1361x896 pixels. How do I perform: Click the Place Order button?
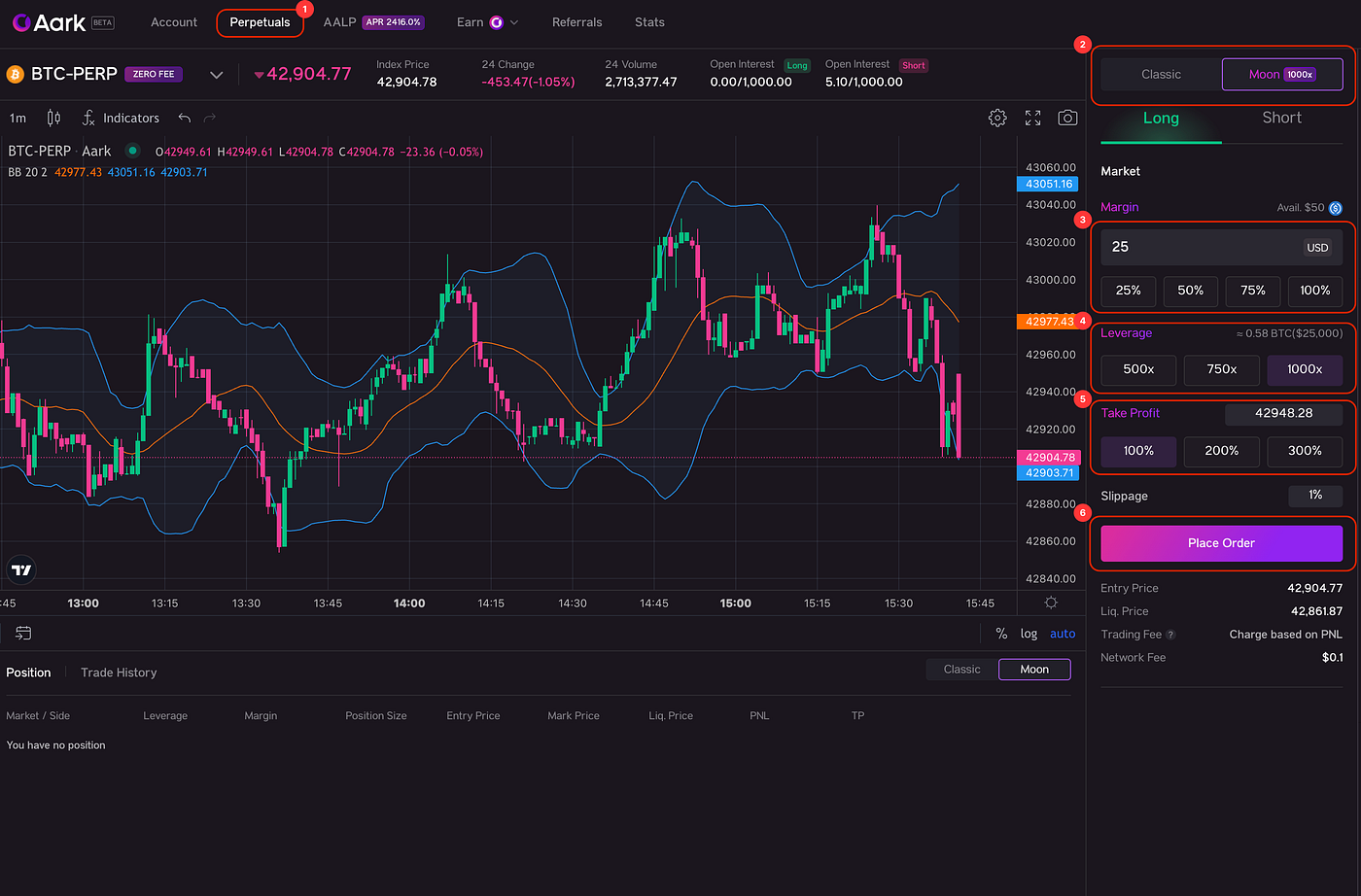coord(1221,543)
